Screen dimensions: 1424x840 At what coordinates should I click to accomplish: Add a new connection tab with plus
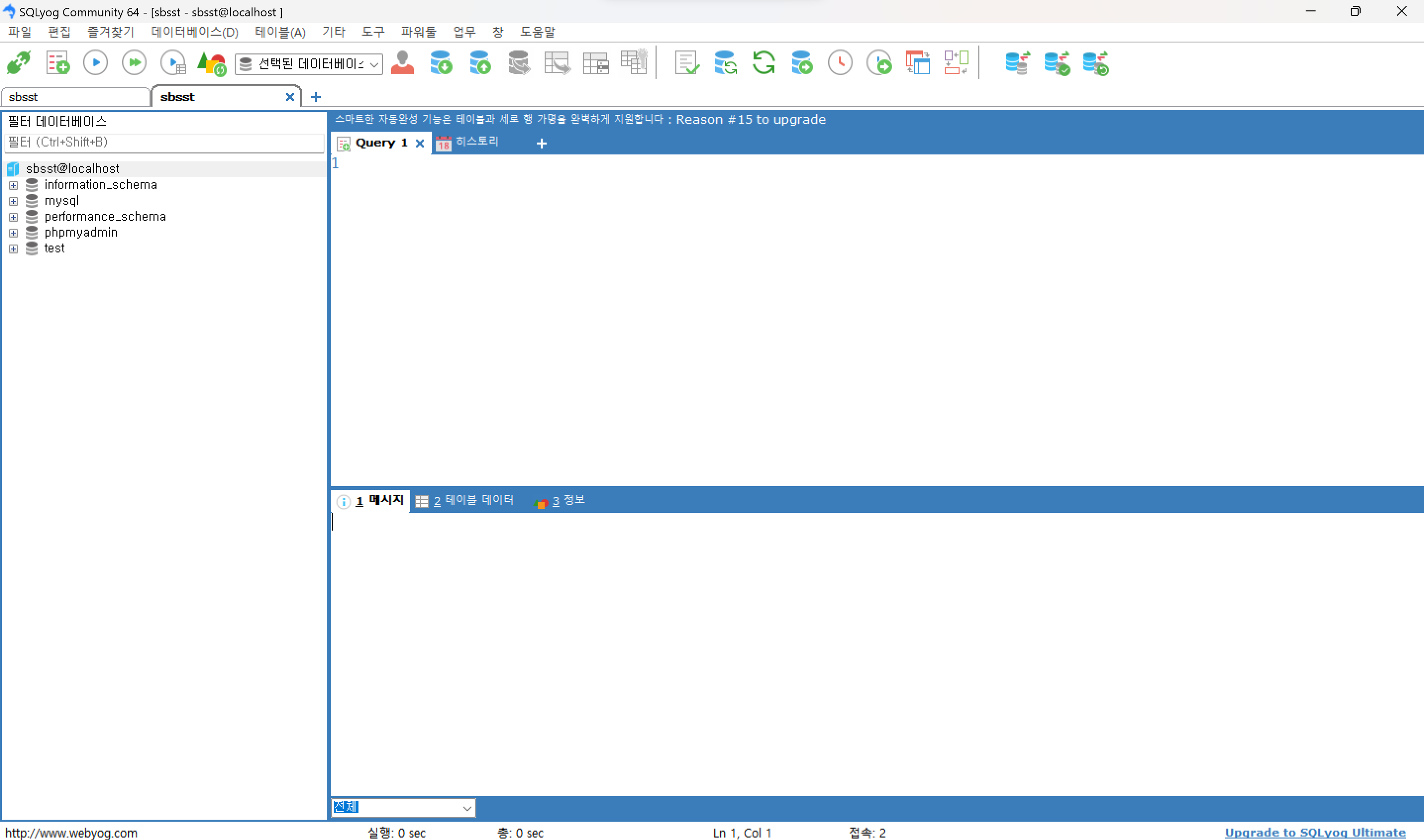point(316,98)
